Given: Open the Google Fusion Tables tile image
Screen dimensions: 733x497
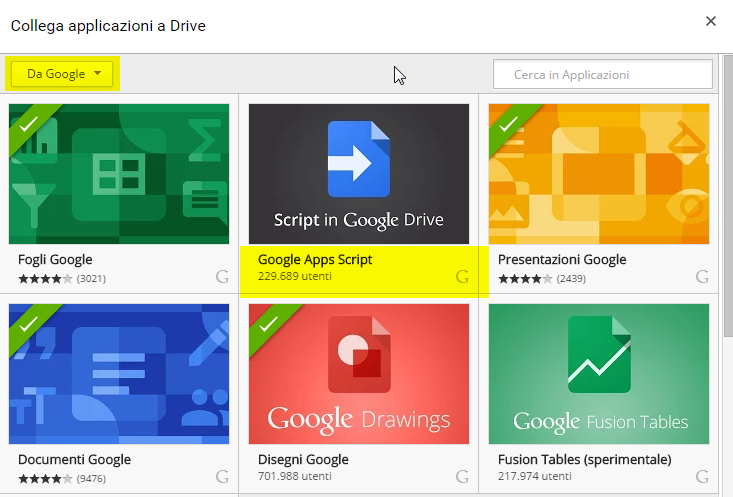Looking at the screenshot, I should [599, 374].
